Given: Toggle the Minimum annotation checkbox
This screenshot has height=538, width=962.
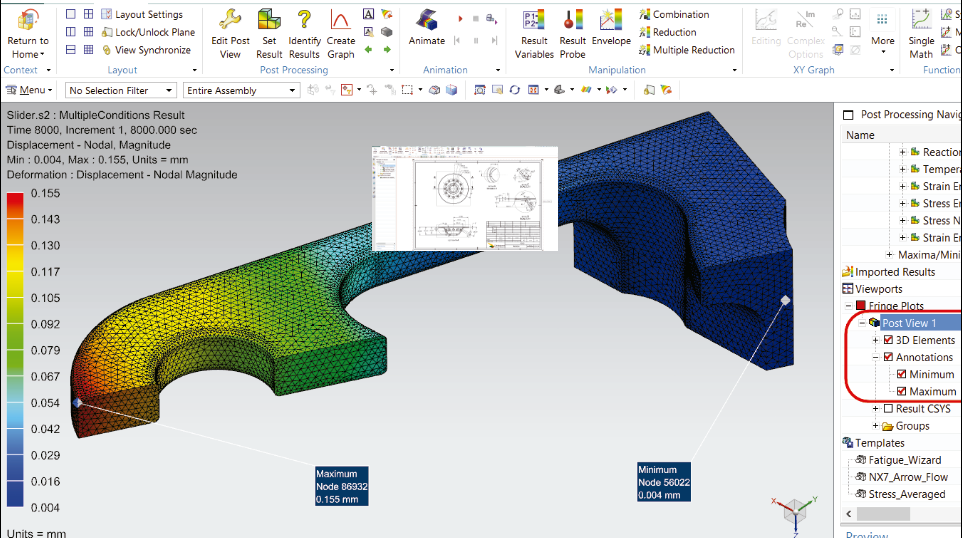Looking at the screenshot, I should pos(902,375).
